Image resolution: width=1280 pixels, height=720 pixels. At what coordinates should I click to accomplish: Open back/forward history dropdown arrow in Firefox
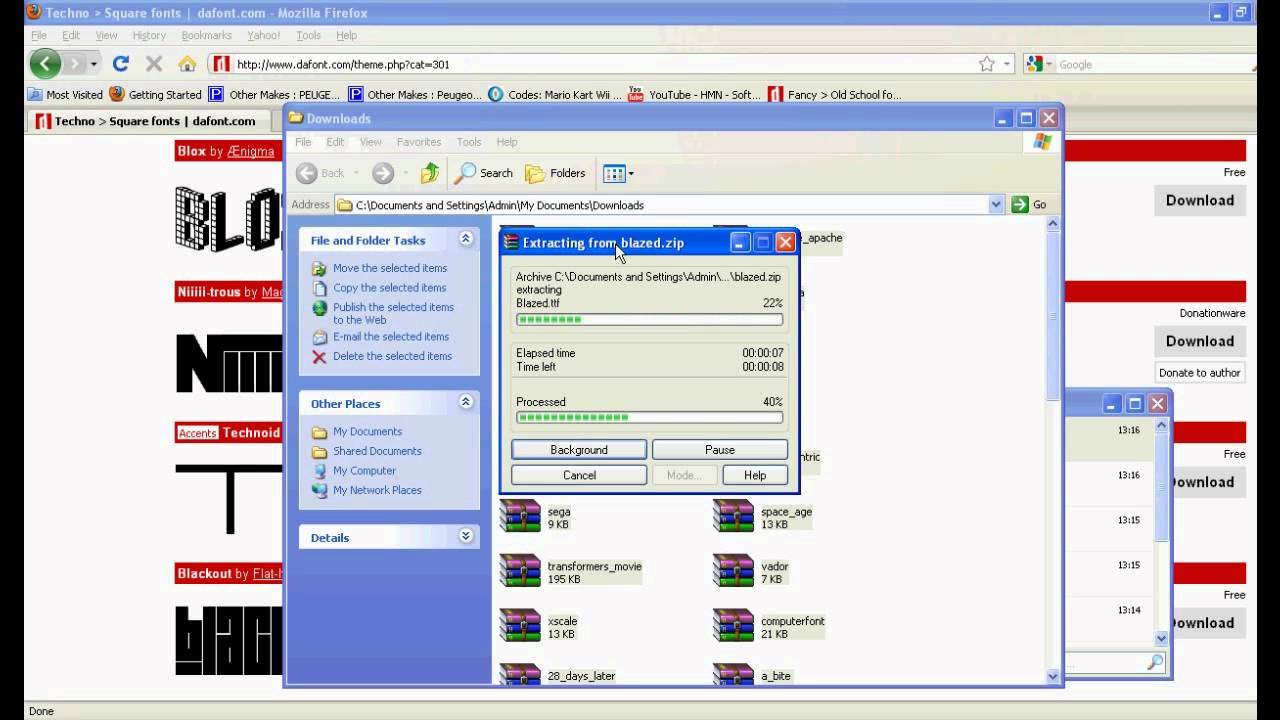94,64
